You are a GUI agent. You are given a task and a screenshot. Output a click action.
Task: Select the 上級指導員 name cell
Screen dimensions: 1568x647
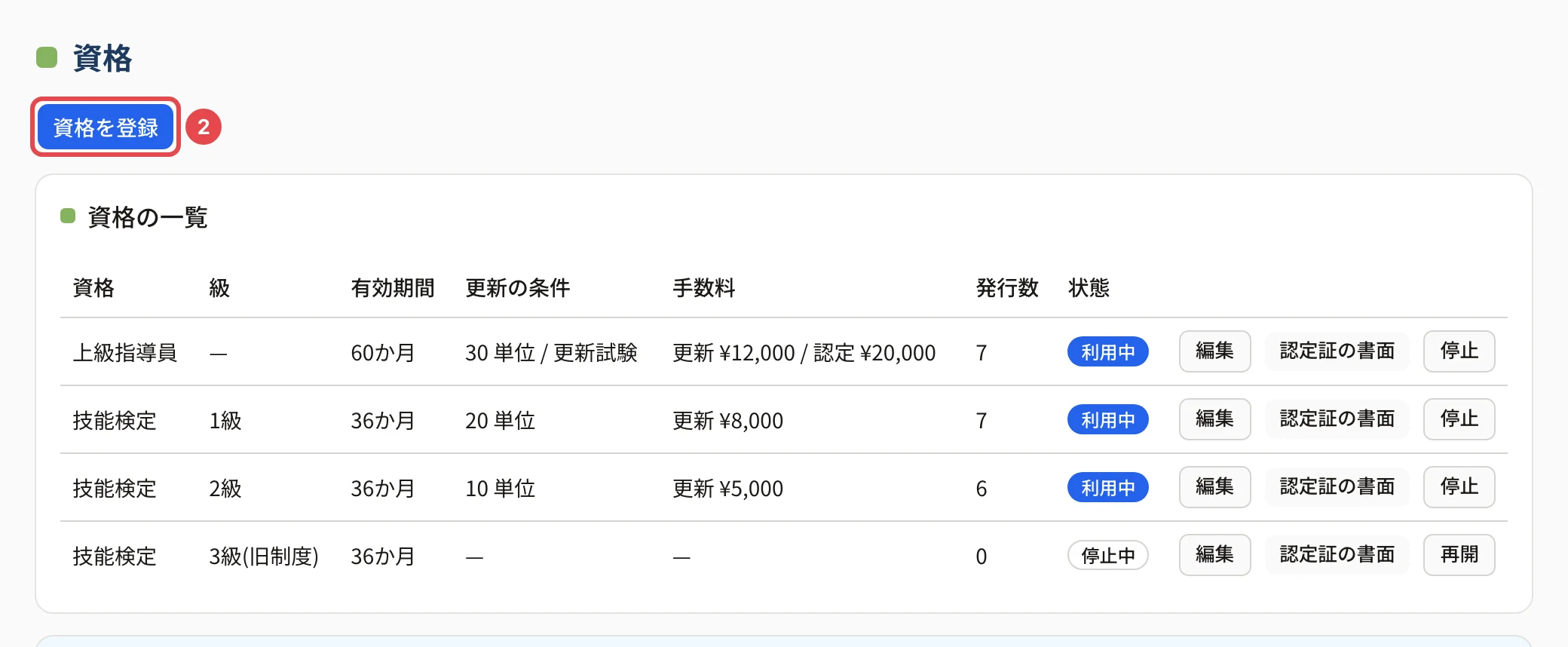pyautogui.click(x=124, y=352)
